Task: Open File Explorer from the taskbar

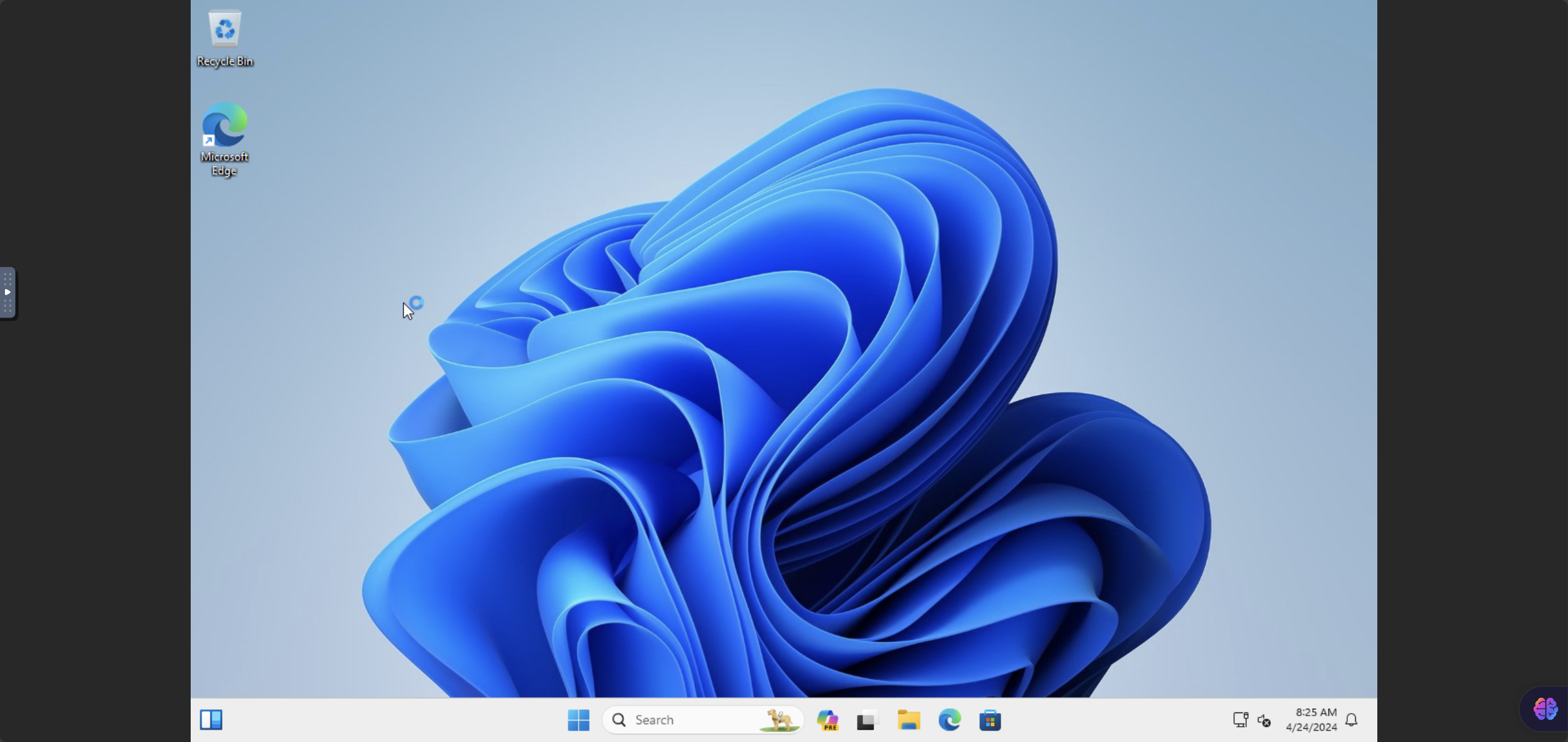Action: pyautogui.click(x=909, y=719)
